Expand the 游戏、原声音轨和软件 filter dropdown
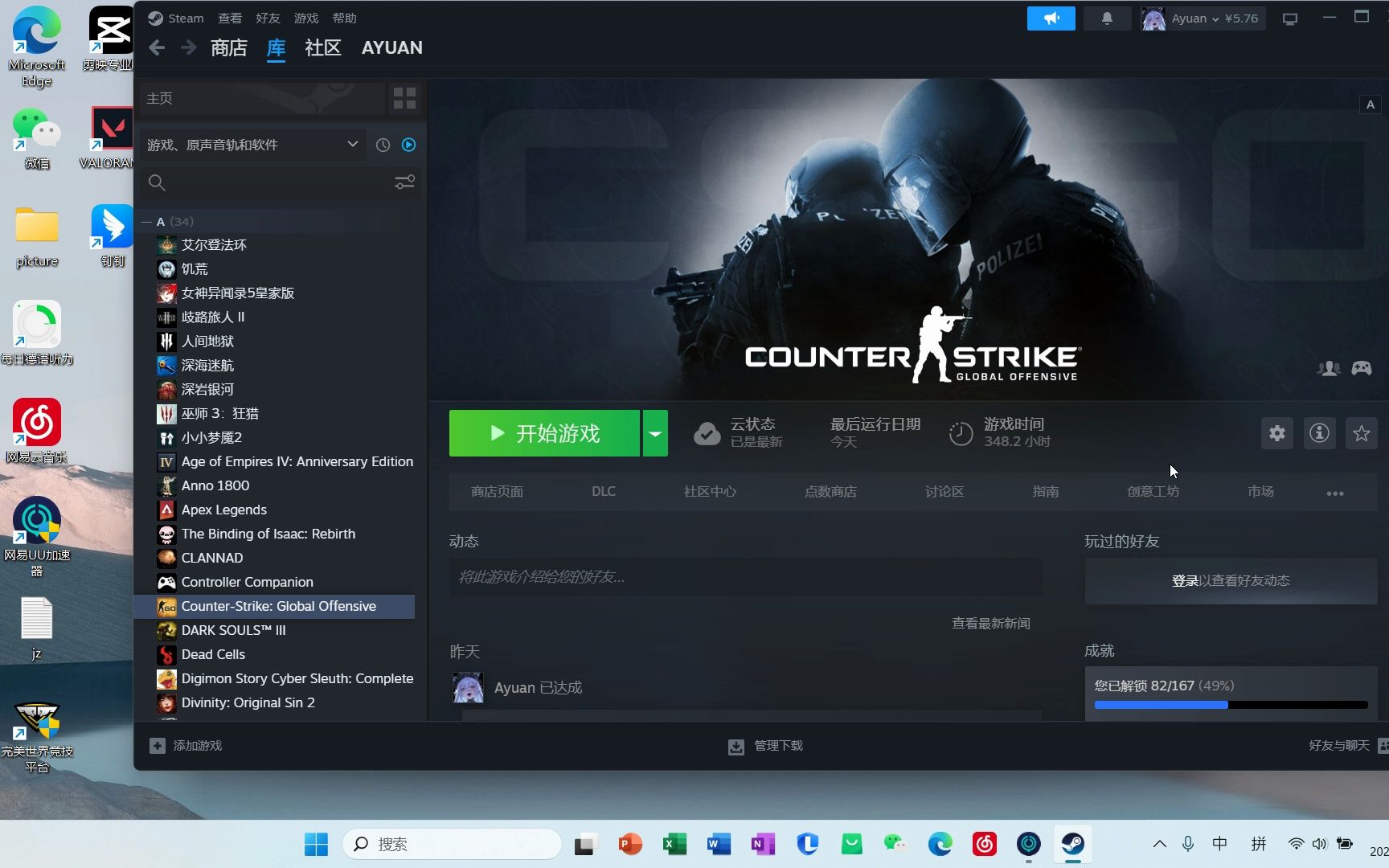The width and height of the screenshot is (1389, 868). (x=252, y=145)
